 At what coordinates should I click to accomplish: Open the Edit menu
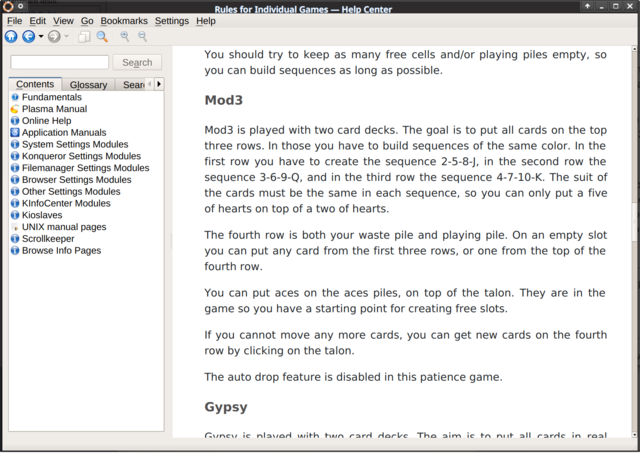pyautogui.click(x=38, y=21)
